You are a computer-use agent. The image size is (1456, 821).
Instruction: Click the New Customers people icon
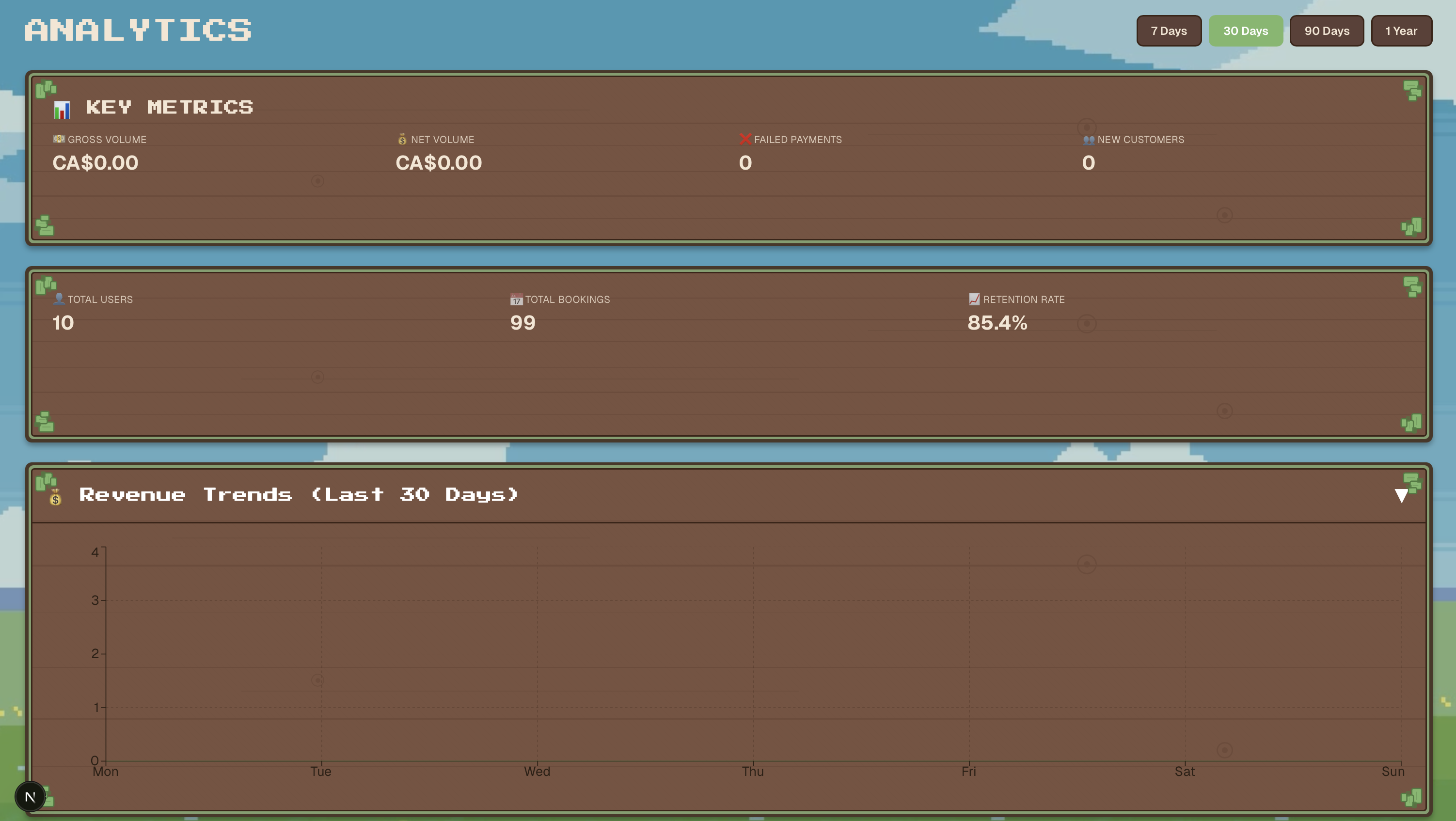[x=1089, y=140]
